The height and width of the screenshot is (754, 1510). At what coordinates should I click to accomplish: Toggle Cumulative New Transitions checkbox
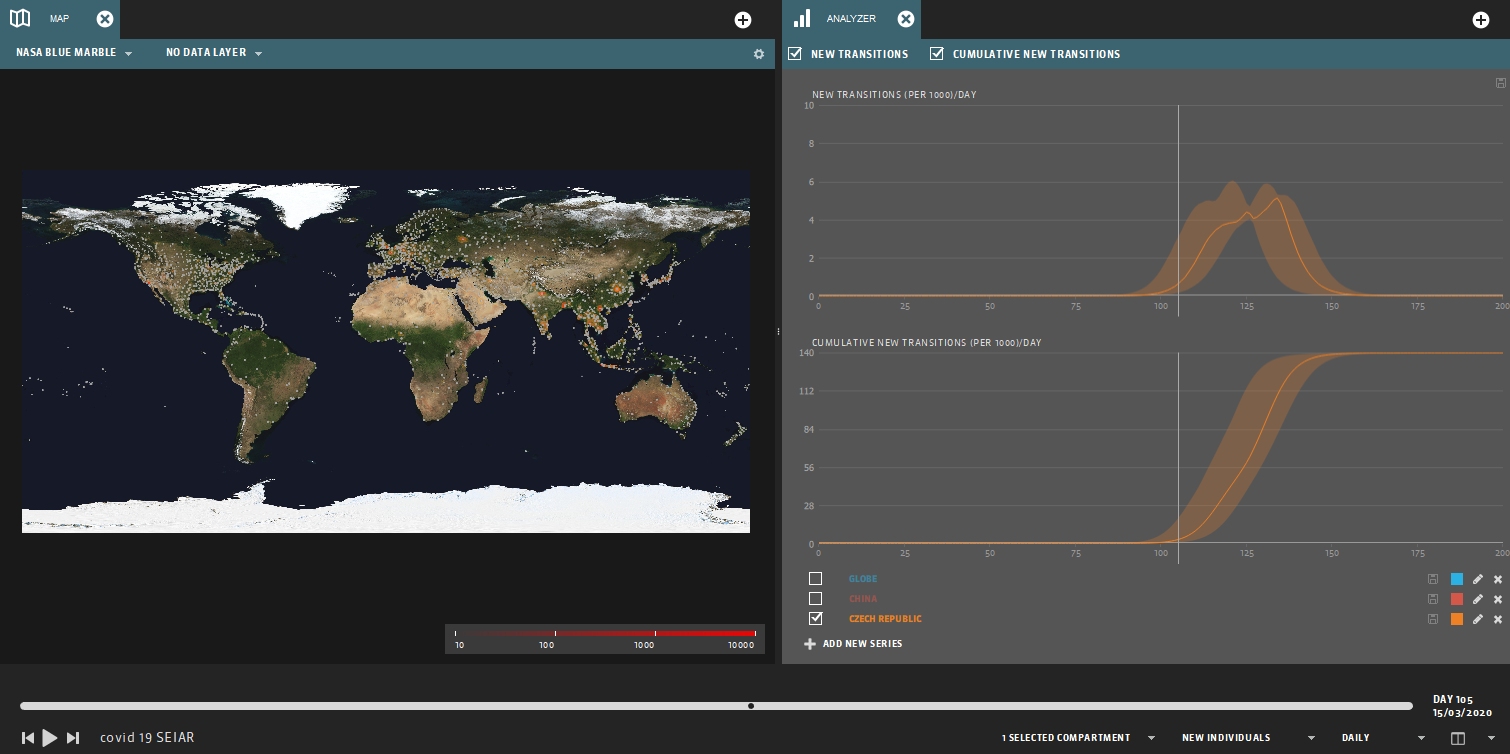937,54
